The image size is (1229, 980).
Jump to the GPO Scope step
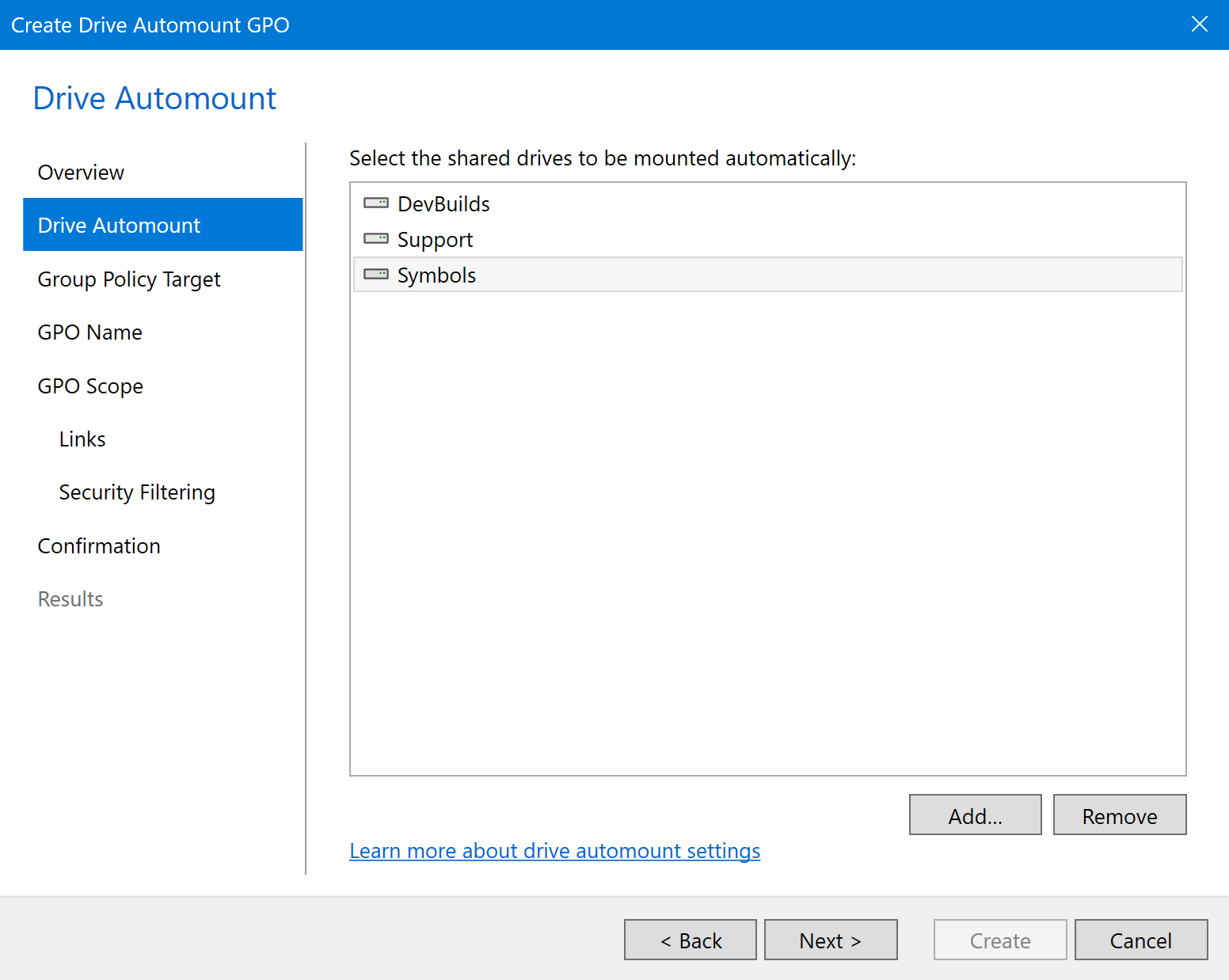90,386
